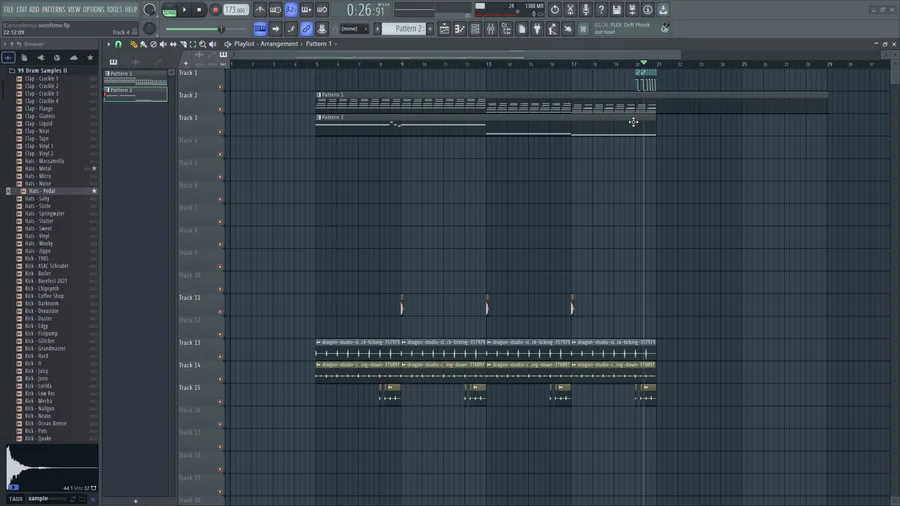Image resolution: width=900 pixels, height=506 pixels.
Task: Open the tempo tapper icon
Action: click(552, 29)
